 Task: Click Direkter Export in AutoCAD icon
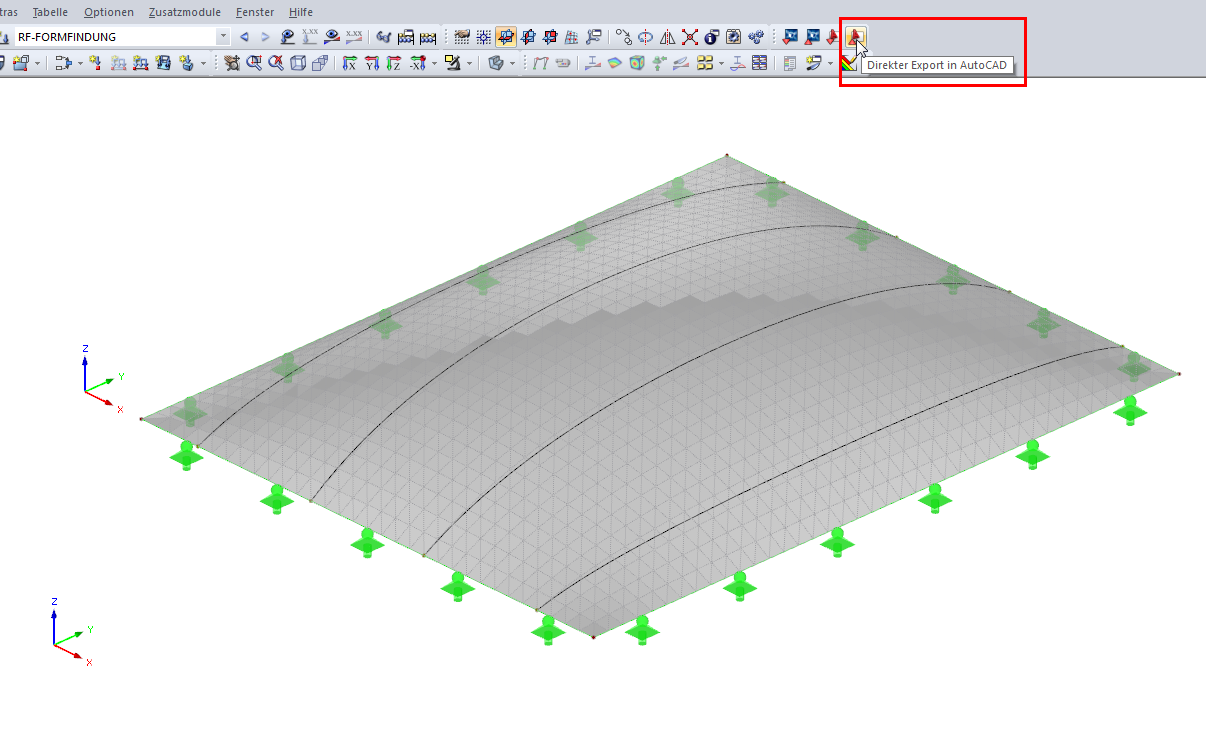(855, 37)
